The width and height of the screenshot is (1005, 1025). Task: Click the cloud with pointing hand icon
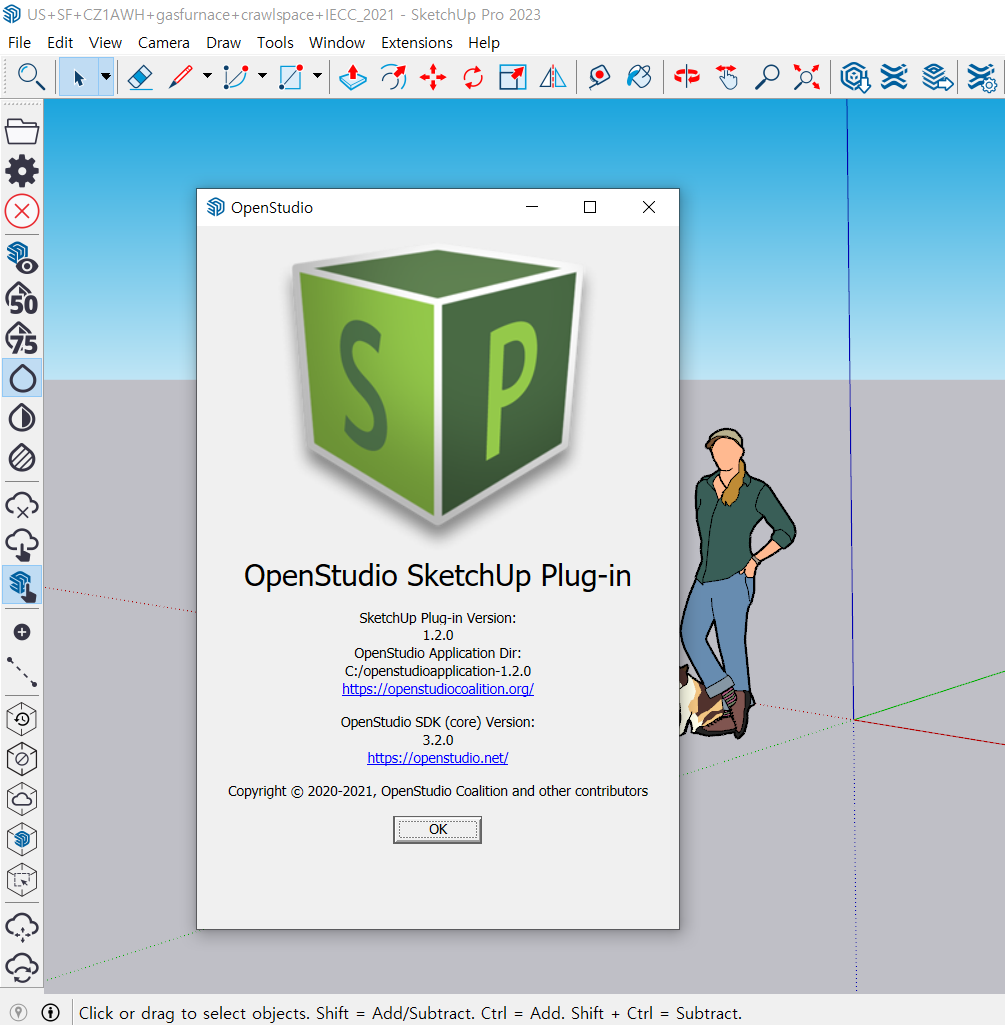(x=22, y=545)
